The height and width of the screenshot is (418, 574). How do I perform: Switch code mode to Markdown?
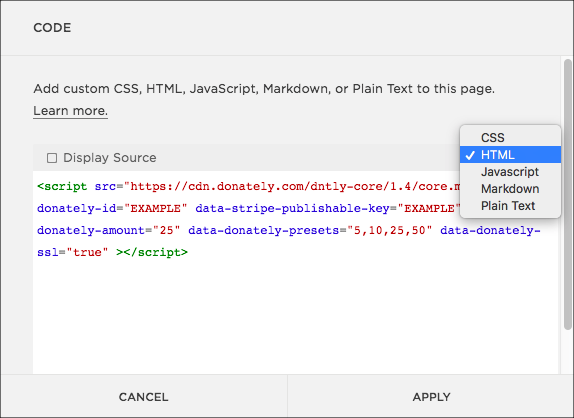510,189
